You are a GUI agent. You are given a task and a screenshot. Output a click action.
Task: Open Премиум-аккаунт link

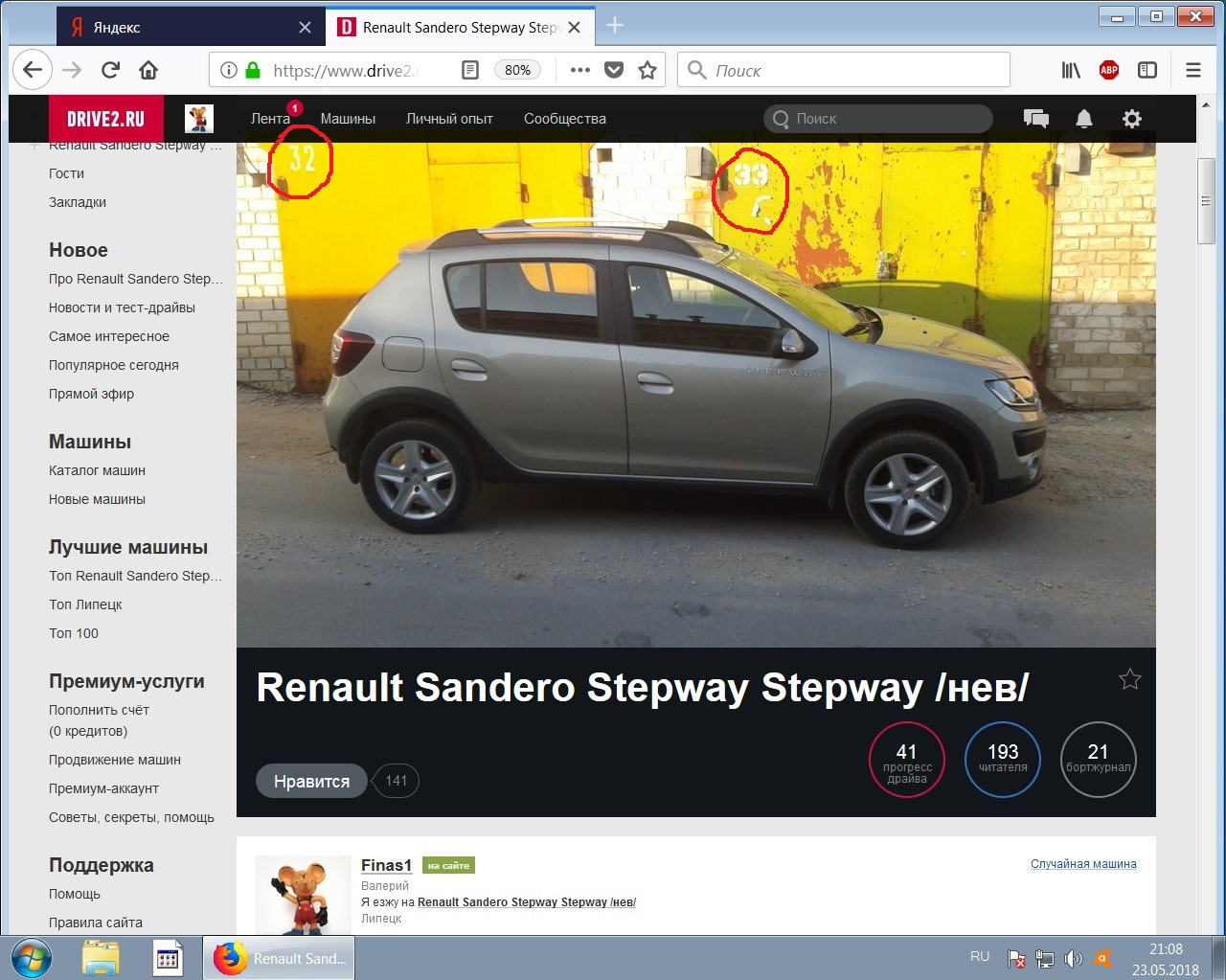click(103, 788)
